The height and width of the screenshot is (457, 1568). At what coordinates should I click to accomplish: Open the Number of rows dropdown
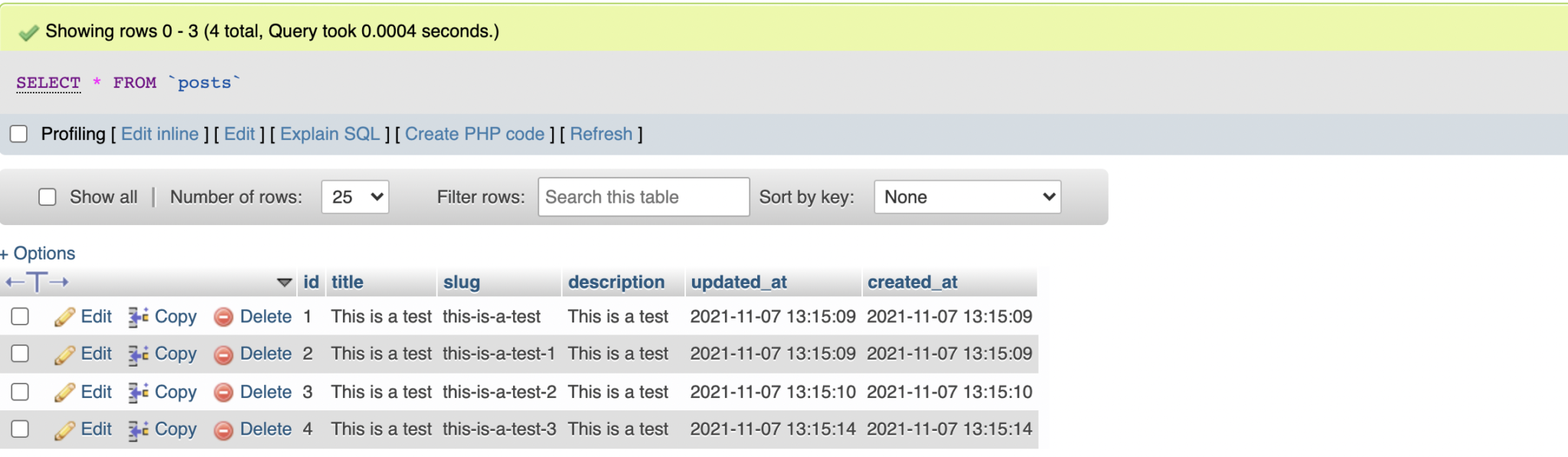coord(355,197)
